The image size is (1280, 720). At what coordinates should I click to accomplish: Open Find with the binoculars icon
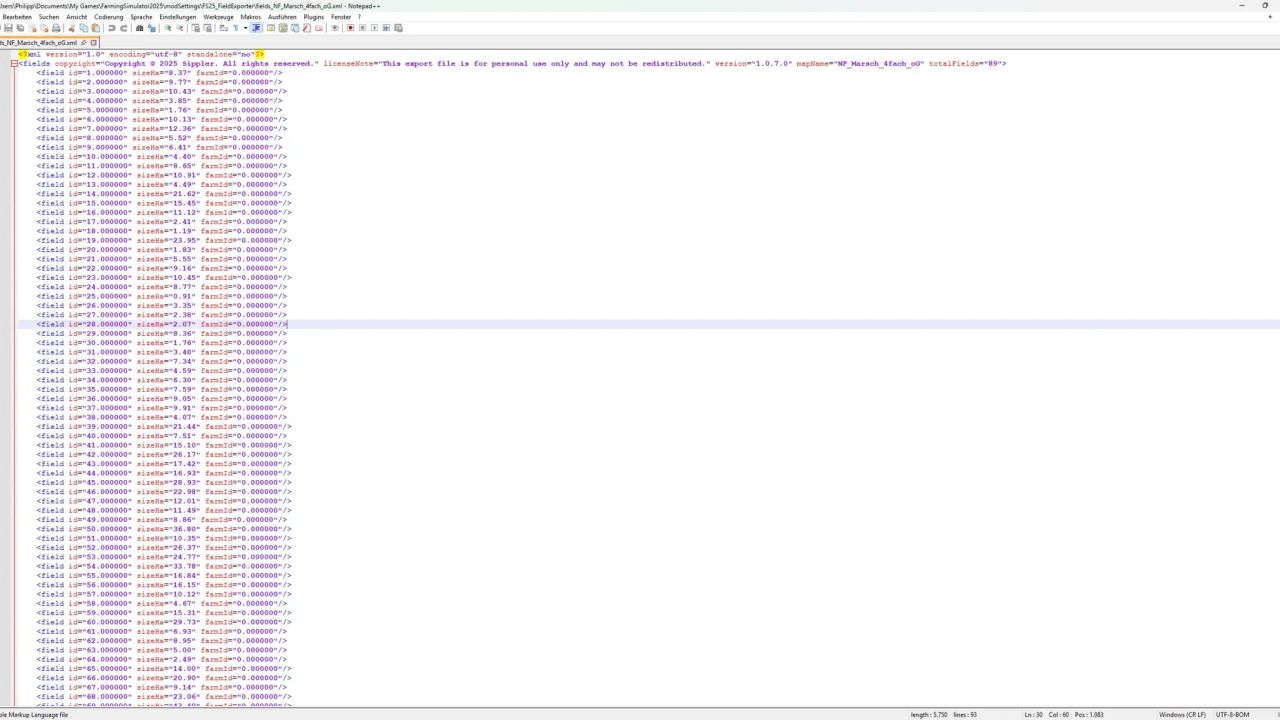click(x=140, y=28)
